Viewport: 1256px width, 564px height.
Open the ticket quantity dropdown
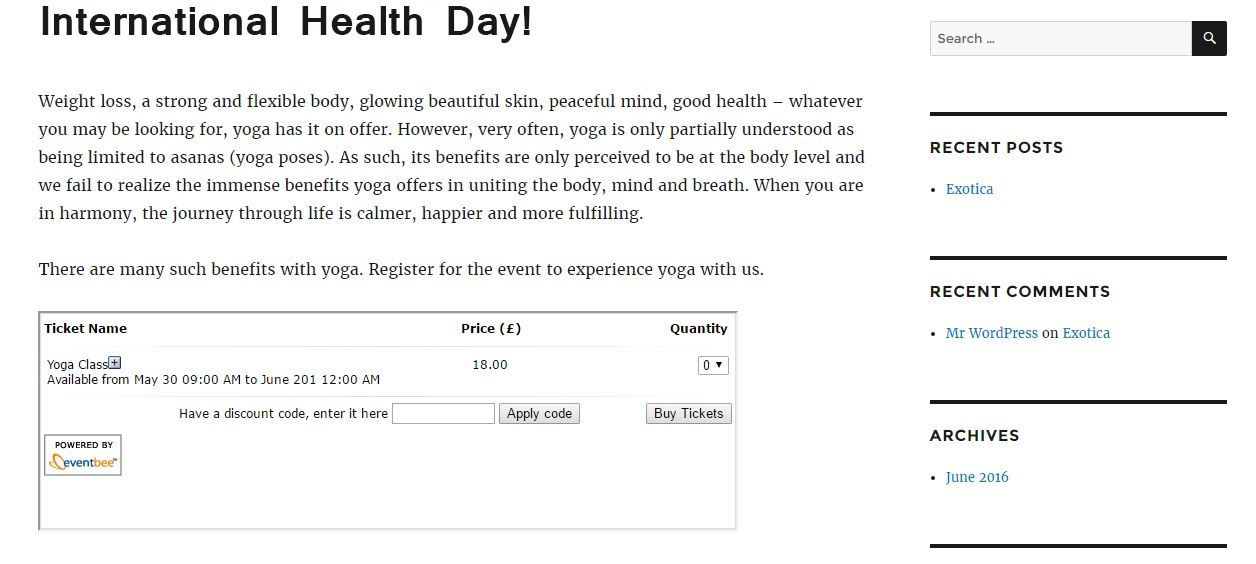pyautogui.click(x=713, y=366)
